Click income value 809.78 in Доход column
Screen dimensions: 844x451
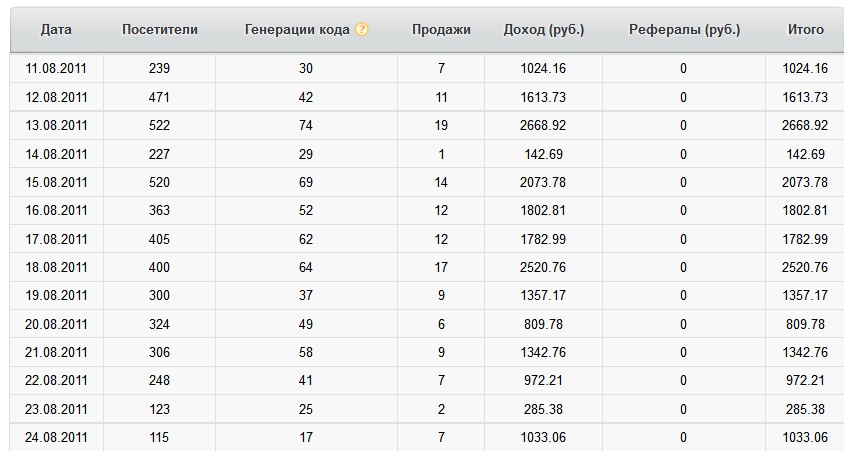coord(544,325)
